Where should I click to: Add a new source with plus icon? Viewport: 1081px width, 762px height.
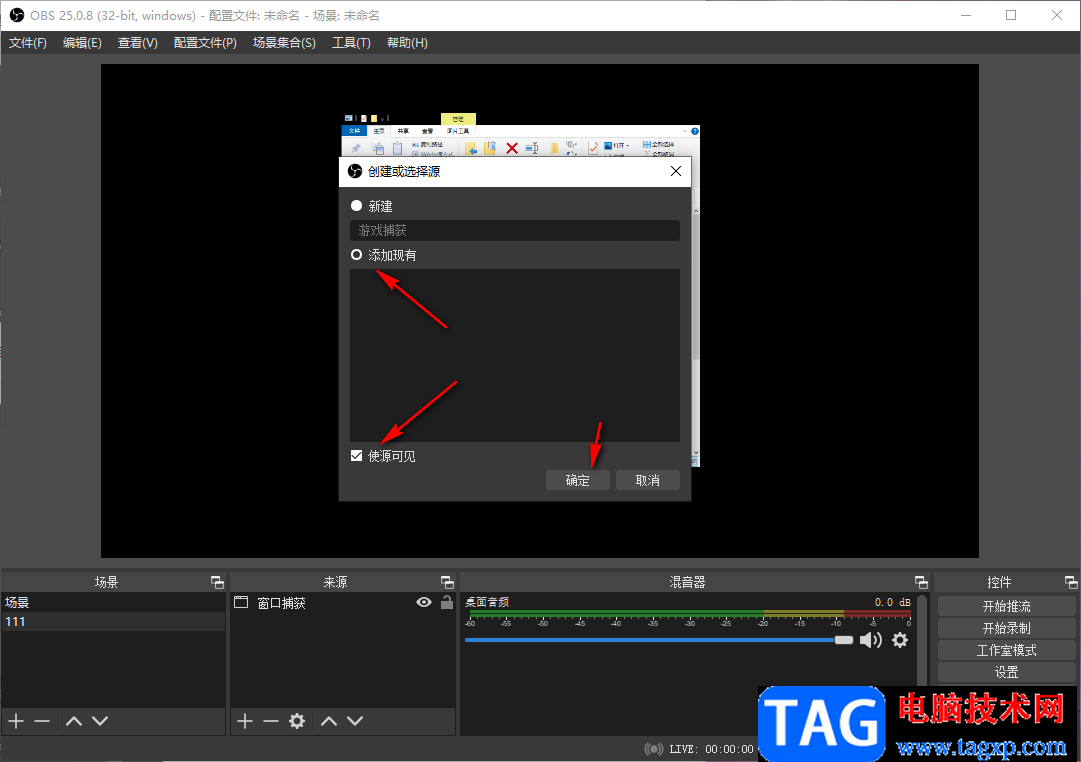[245, 721]
